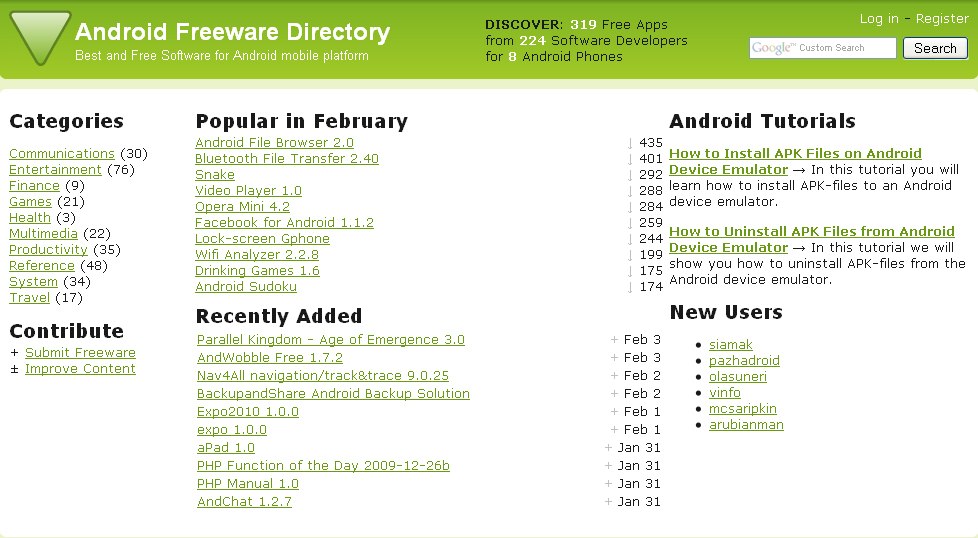Screen dimensions: 978x538
Task: Click the 319 Free Apps text
Action: tap(619, 25)
